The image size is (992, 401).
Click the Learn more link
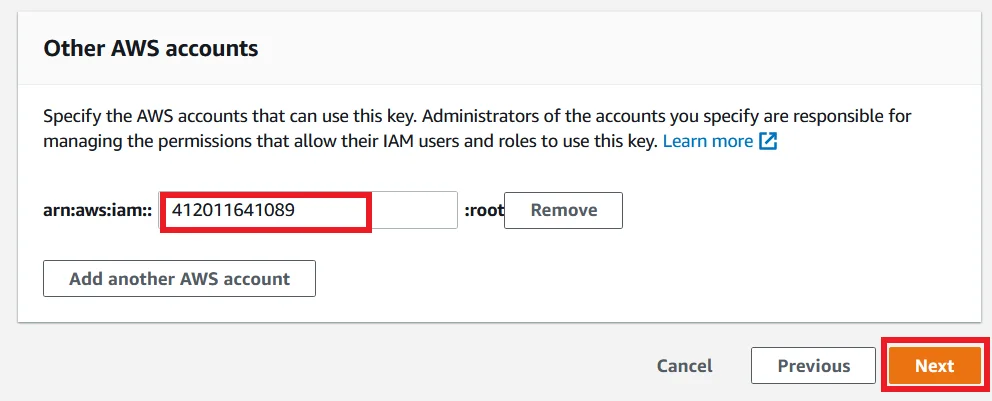coord(707,141)
